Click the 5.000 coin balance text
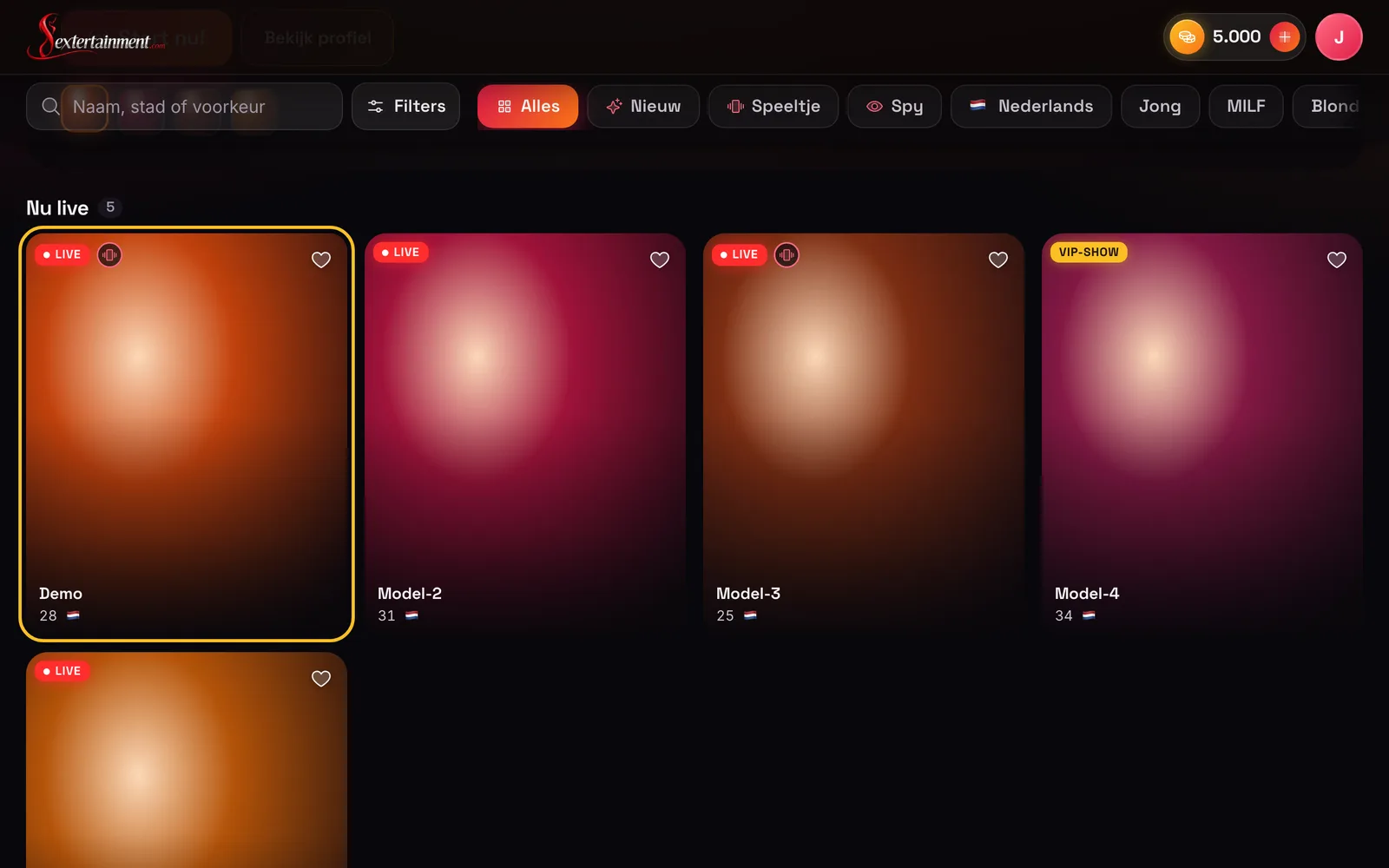 coord(1236,36)
